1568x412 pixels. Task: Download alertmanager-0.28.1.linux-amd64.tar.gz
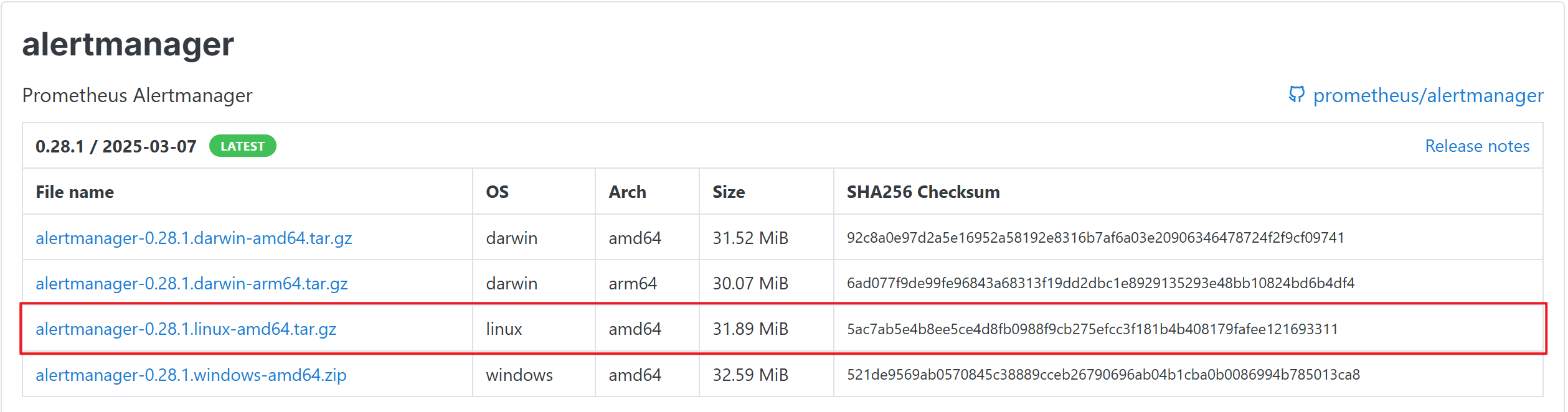tap(186, 329)
